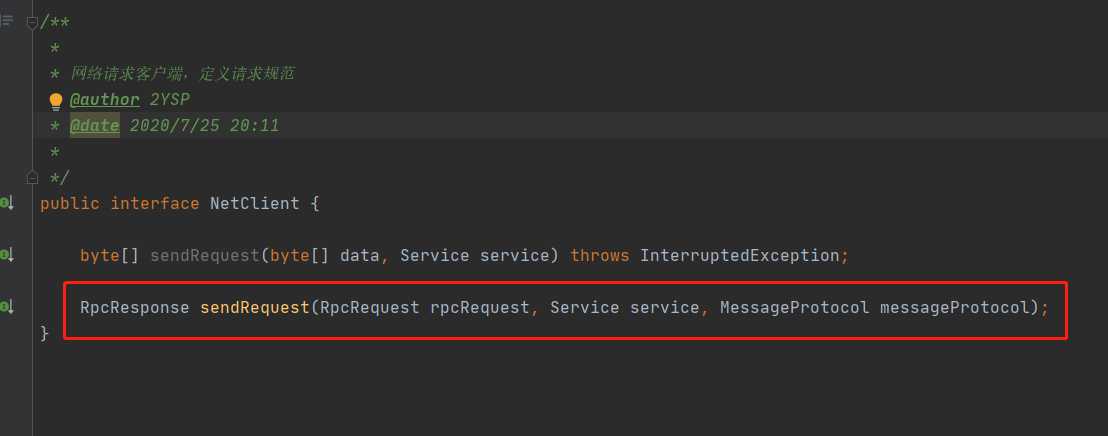Toggle rendered doc view icon in gutter
Image resolution: width=1108 pixels, height=436 pixels.
[7, 21]
